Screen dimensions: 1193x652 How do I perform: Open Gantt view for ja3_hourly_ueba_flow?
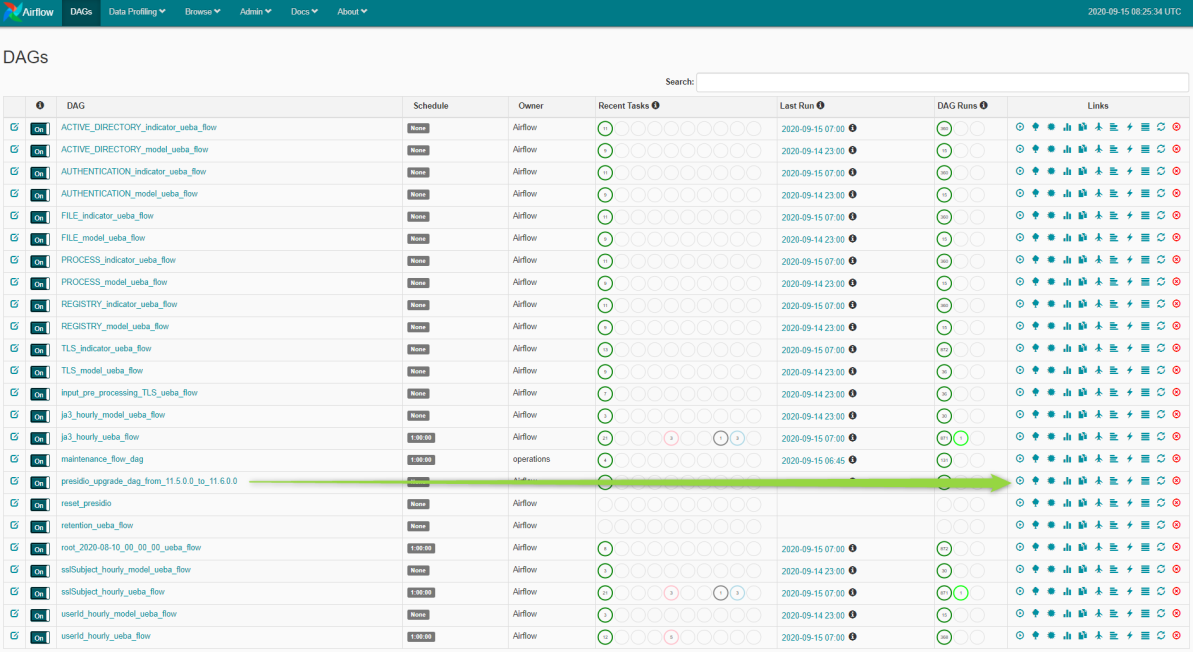[1114, 437]
